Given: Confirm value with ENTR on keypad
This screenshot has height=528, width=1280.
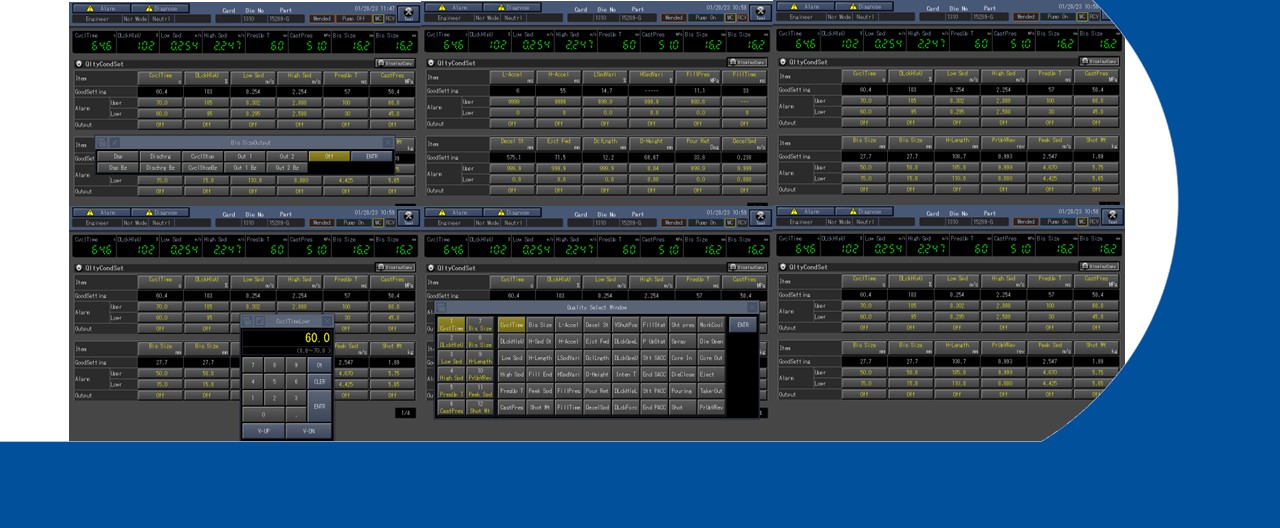Looking at the screenshot, I should pyautogui.click(x=319, y=406).
